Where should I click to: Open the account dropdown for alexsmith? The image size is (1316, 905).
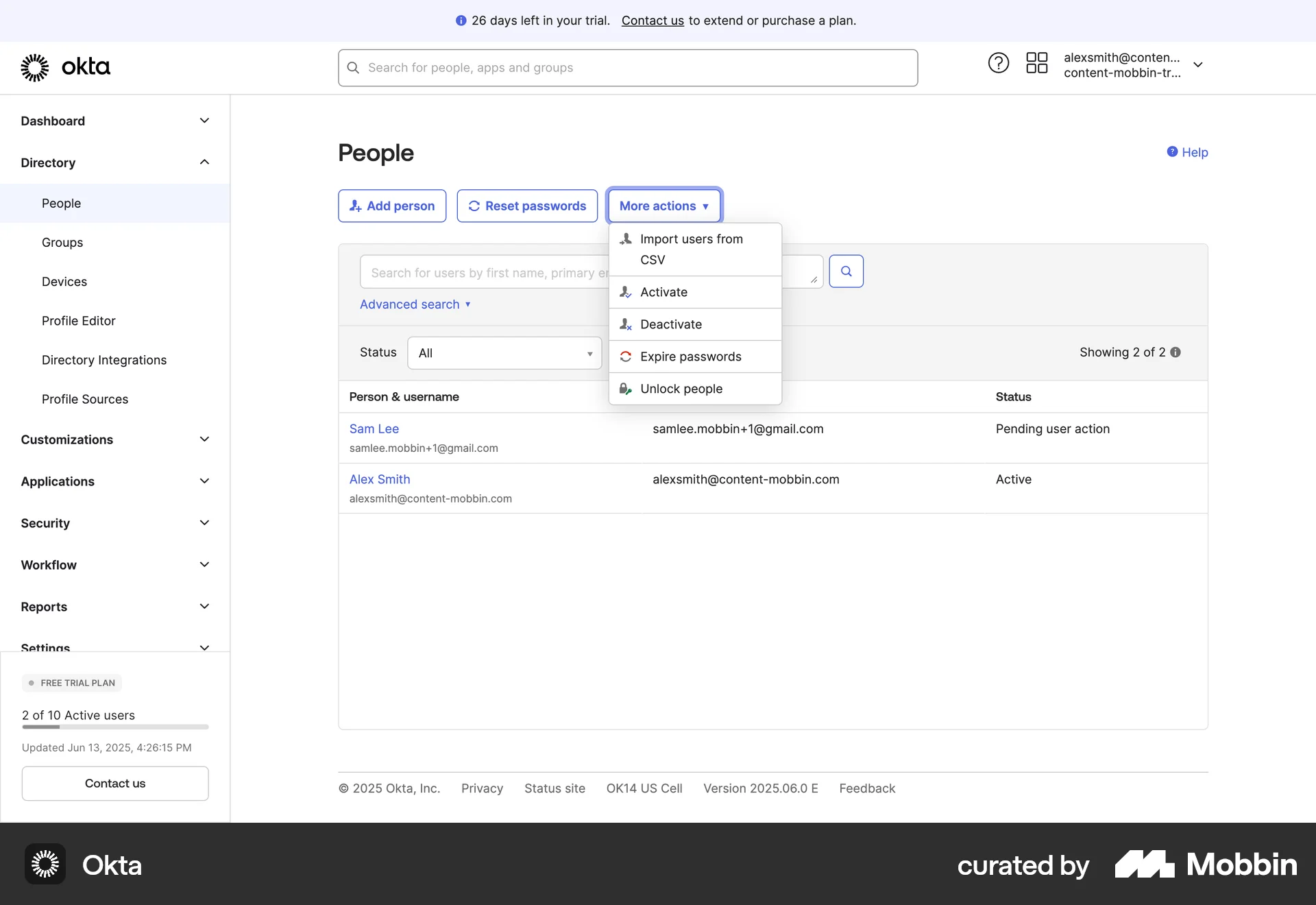pos(1199,64)
